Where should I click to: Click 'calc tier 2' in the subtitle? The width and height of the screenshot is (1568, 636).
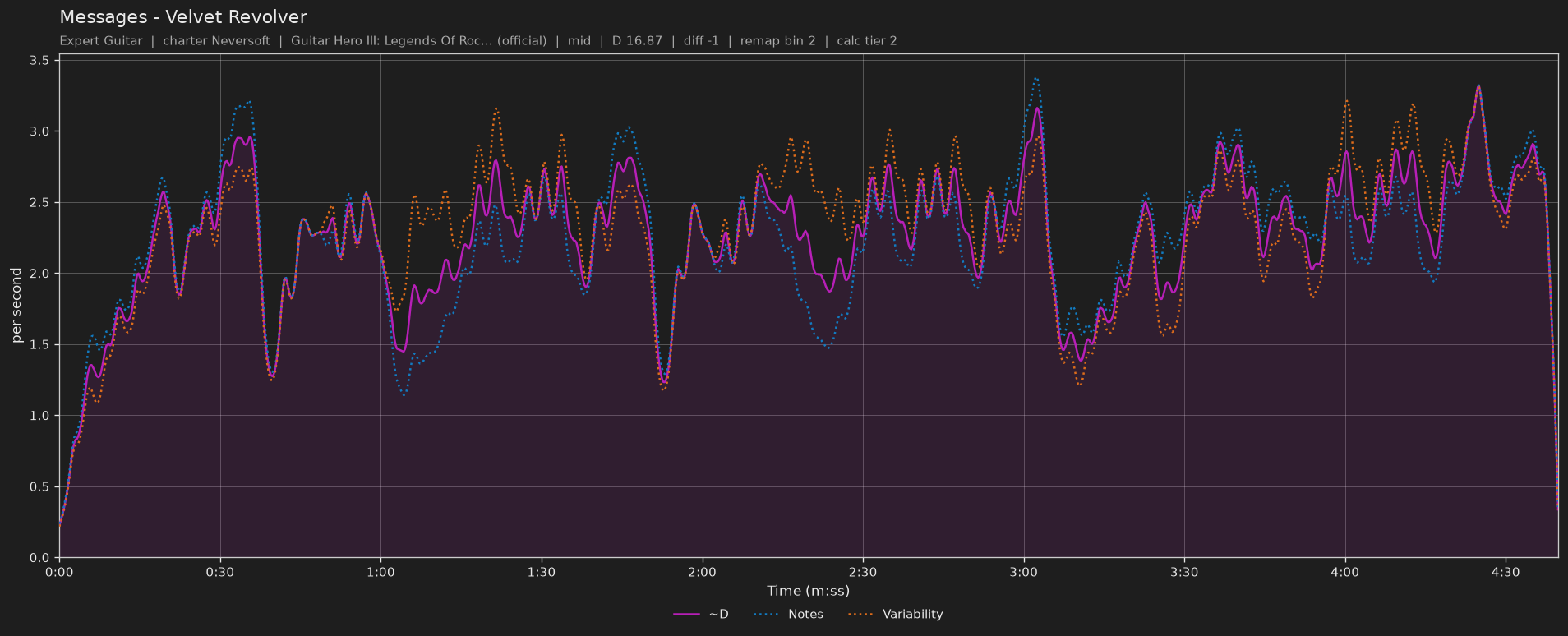point(867,40)
